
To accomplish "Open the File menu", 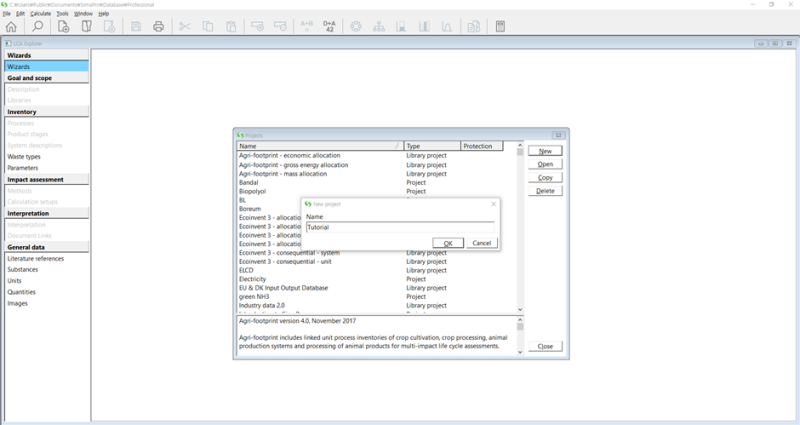I will click(7, 14).
